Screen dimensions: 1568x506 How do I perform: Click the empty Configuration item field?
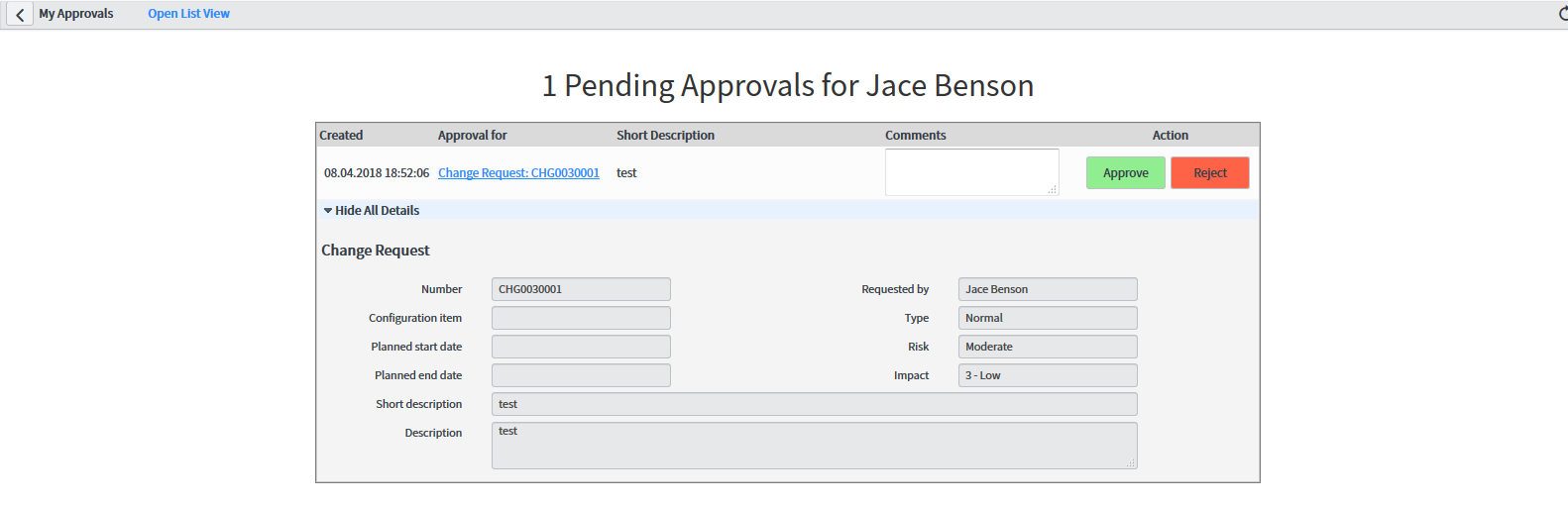click(x=581, y=318)
